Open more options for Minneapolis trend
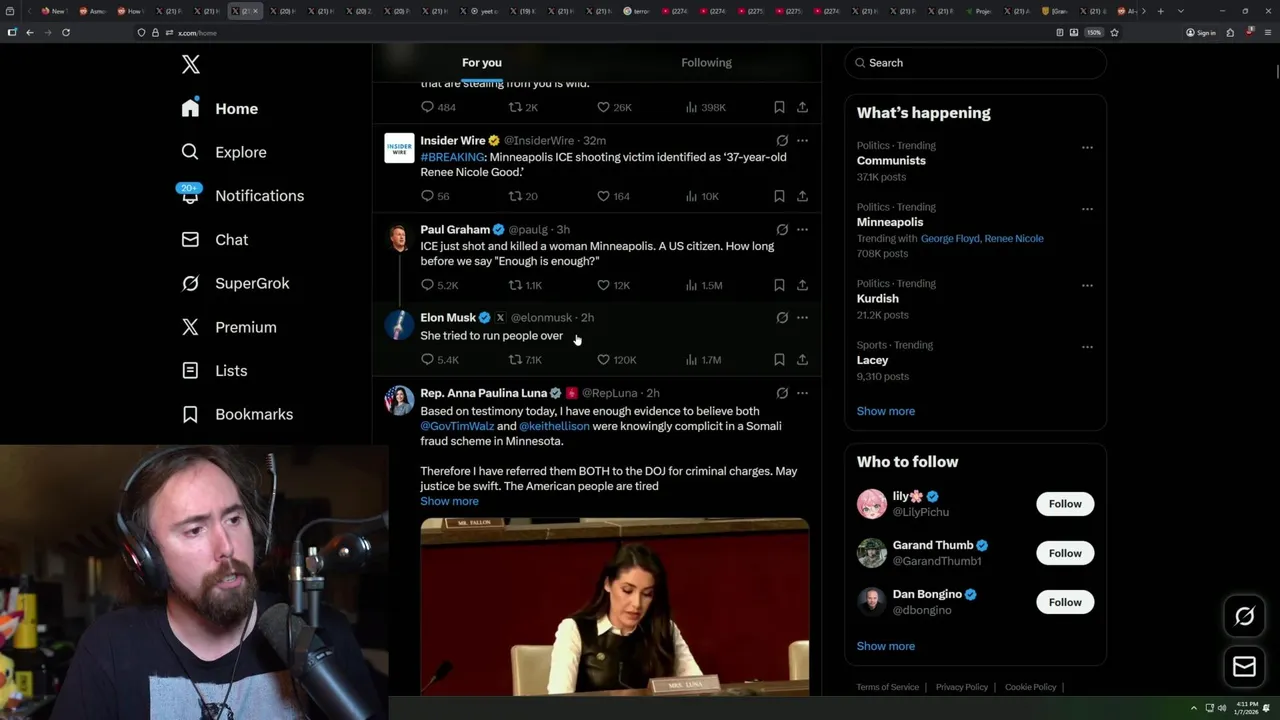The width and height of the screenshot is (1280, 720). (x=1087, y=209)
